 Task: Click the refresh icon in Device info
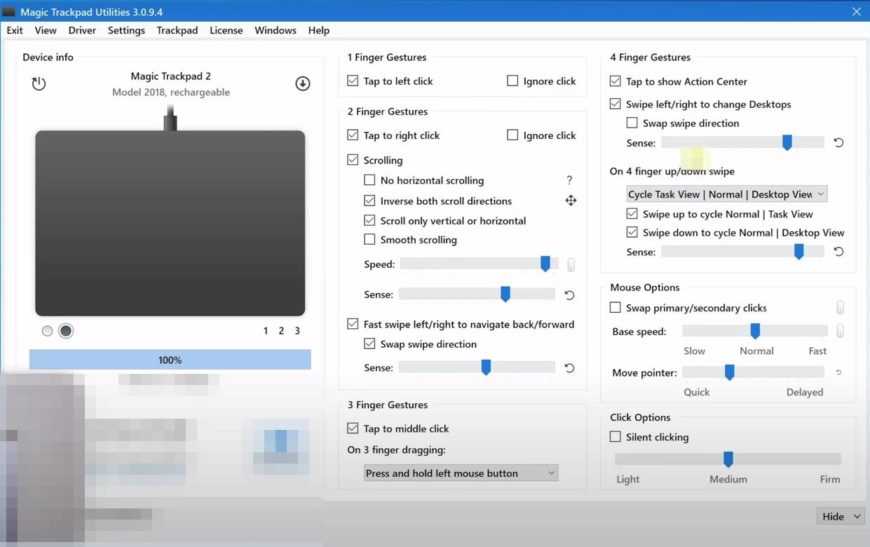click(39, 84)
